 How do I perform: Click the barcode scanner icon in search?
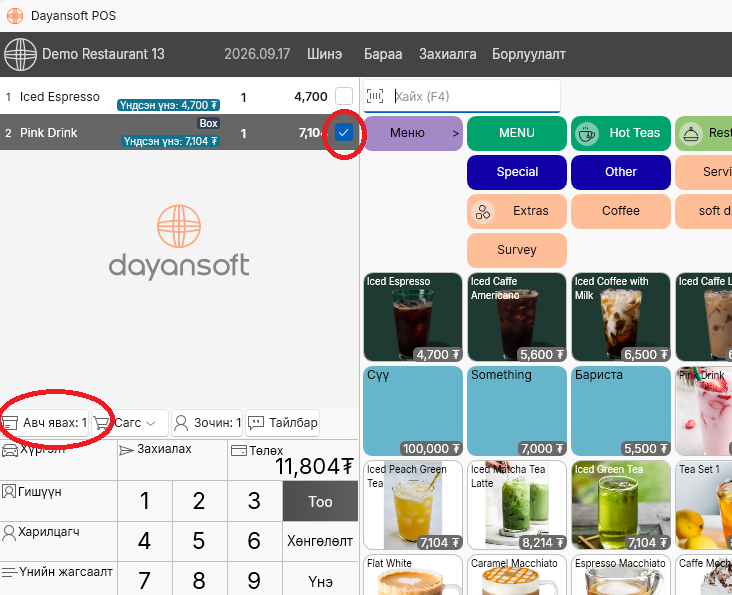pyautogui.click(x=375, y=96)
